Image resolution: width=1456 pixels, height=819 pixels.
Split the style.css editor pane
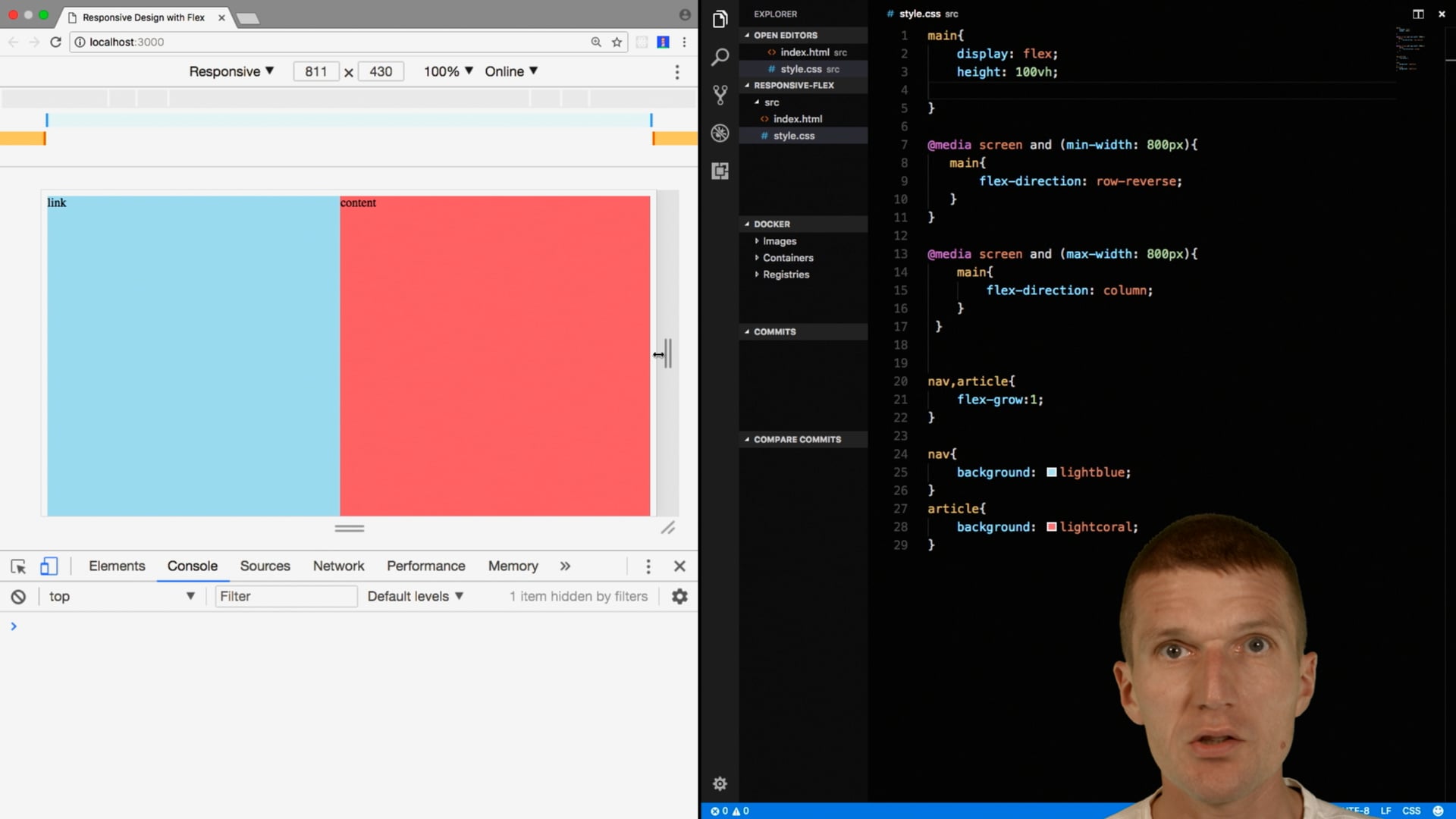pyautogui.click(x=1418, y=14)
